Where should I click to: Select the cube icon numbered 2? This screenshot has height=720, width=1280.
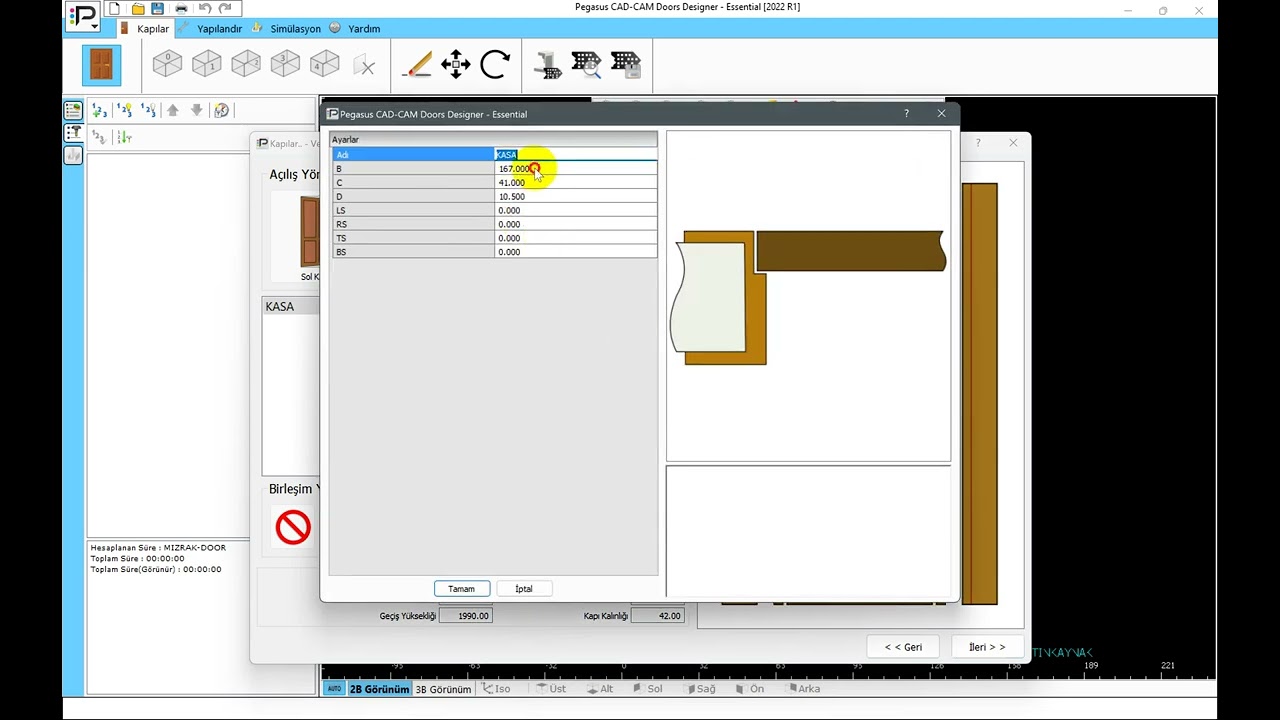click(246, 64)
